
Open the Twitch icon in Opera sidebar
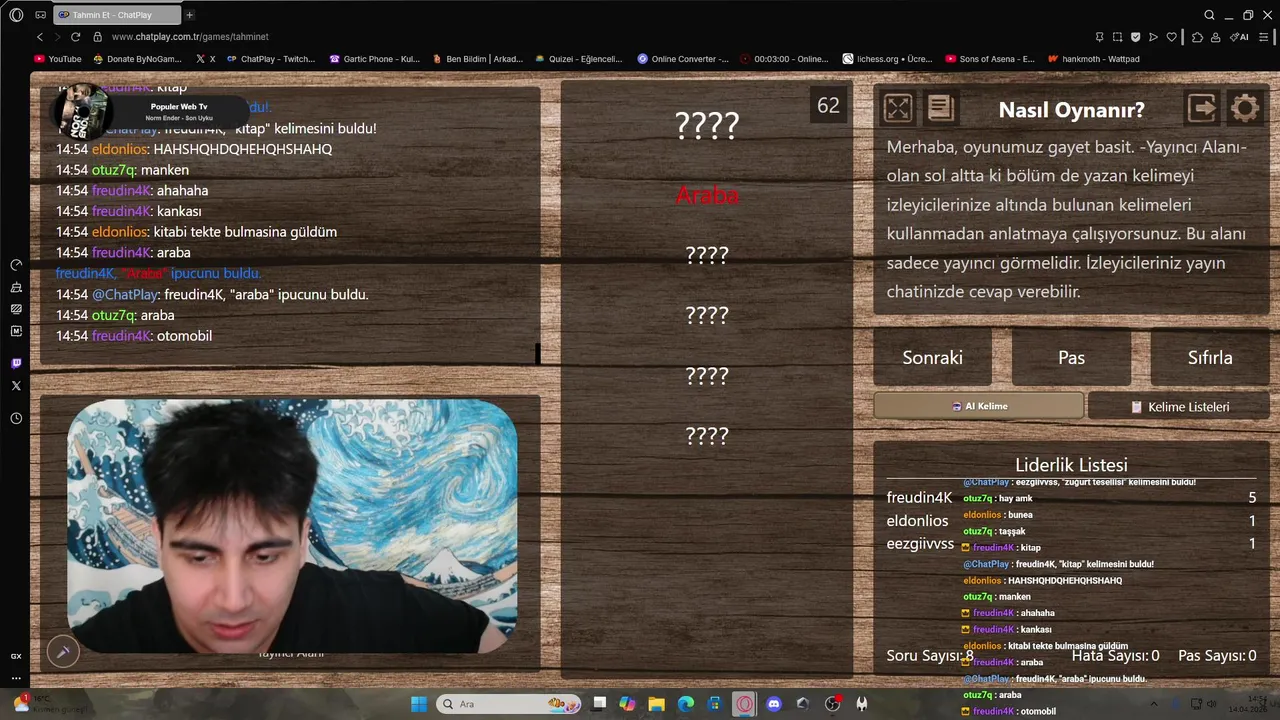point(16,363)
